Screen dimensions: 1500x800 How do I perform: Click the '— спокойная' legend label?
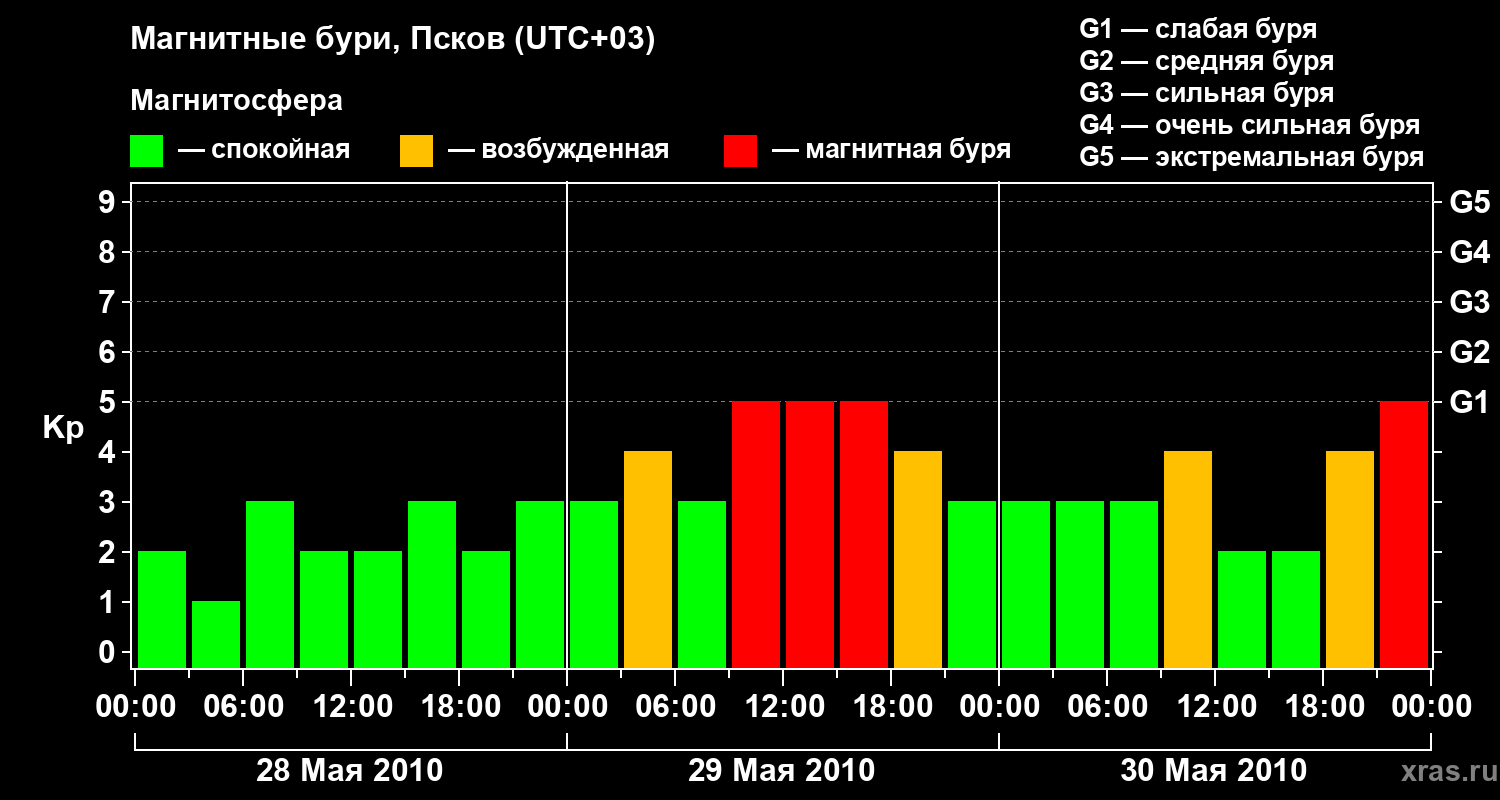[264, 150]
